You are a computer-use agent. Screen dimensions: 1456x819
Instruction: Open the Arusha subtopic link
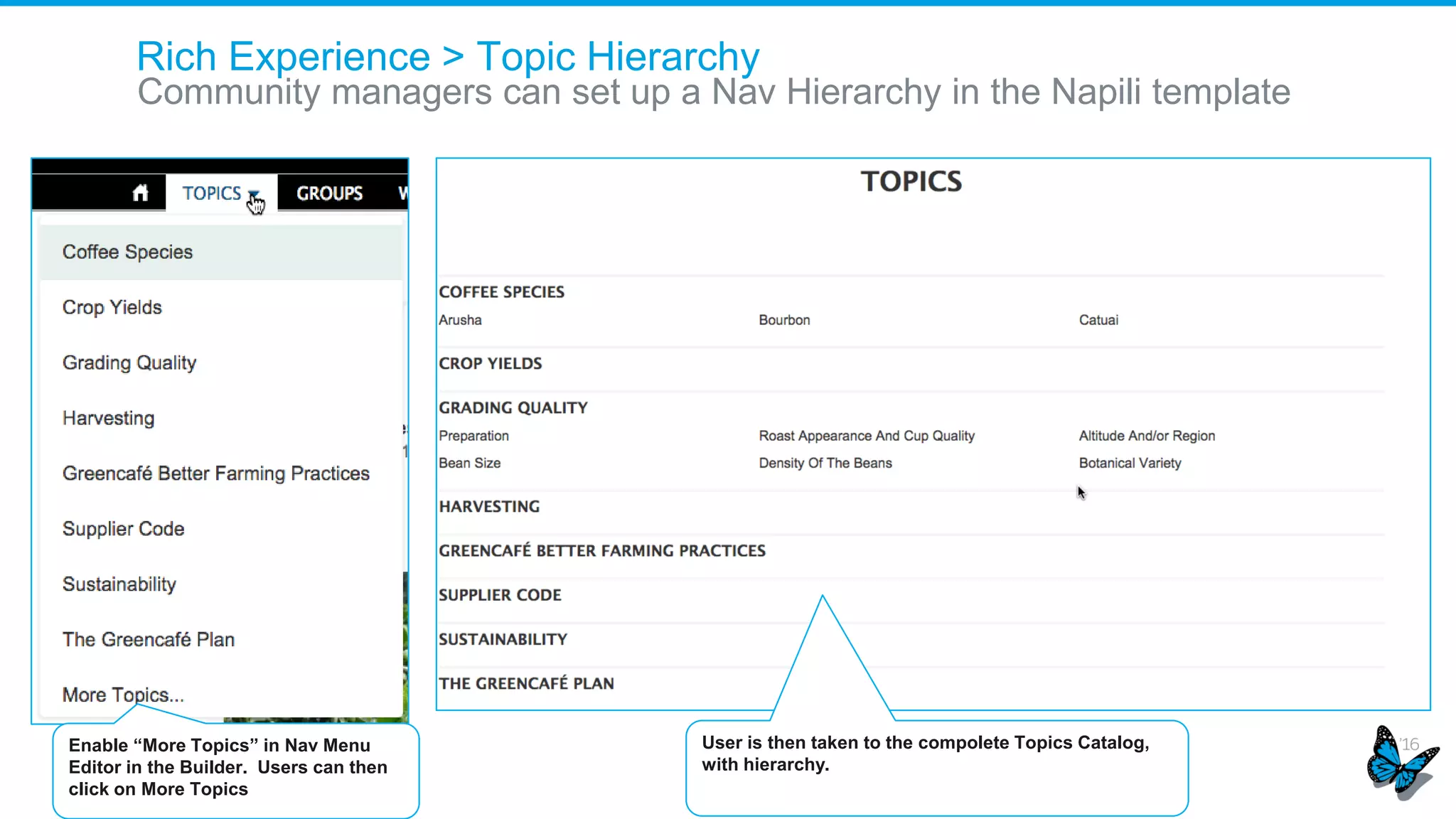[x=460, y=320]
